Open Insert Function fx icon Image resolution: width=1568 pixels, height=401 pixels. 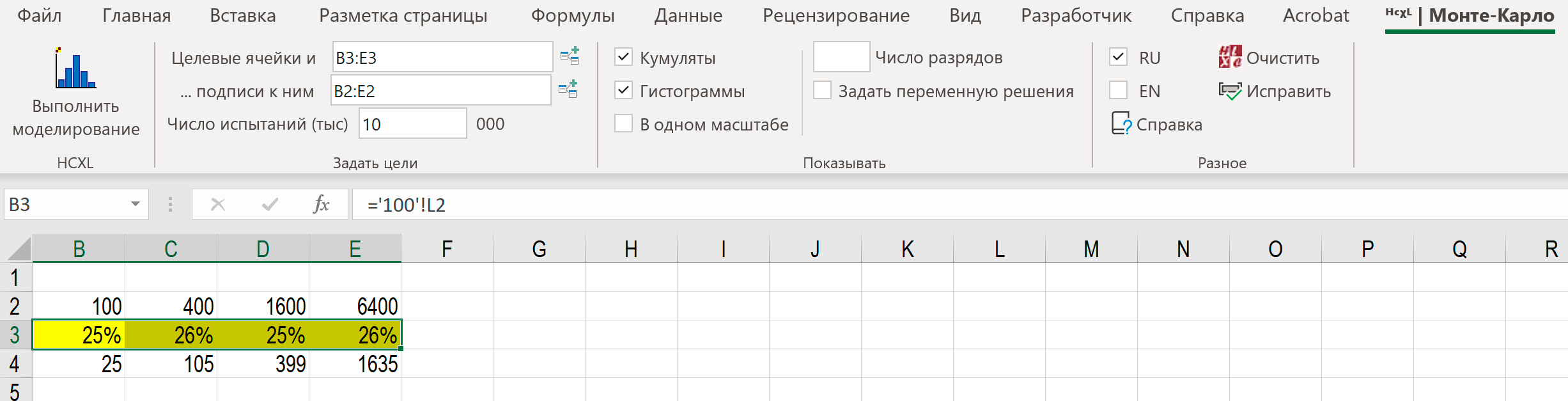pyautogui.click(x=321, y=205)
